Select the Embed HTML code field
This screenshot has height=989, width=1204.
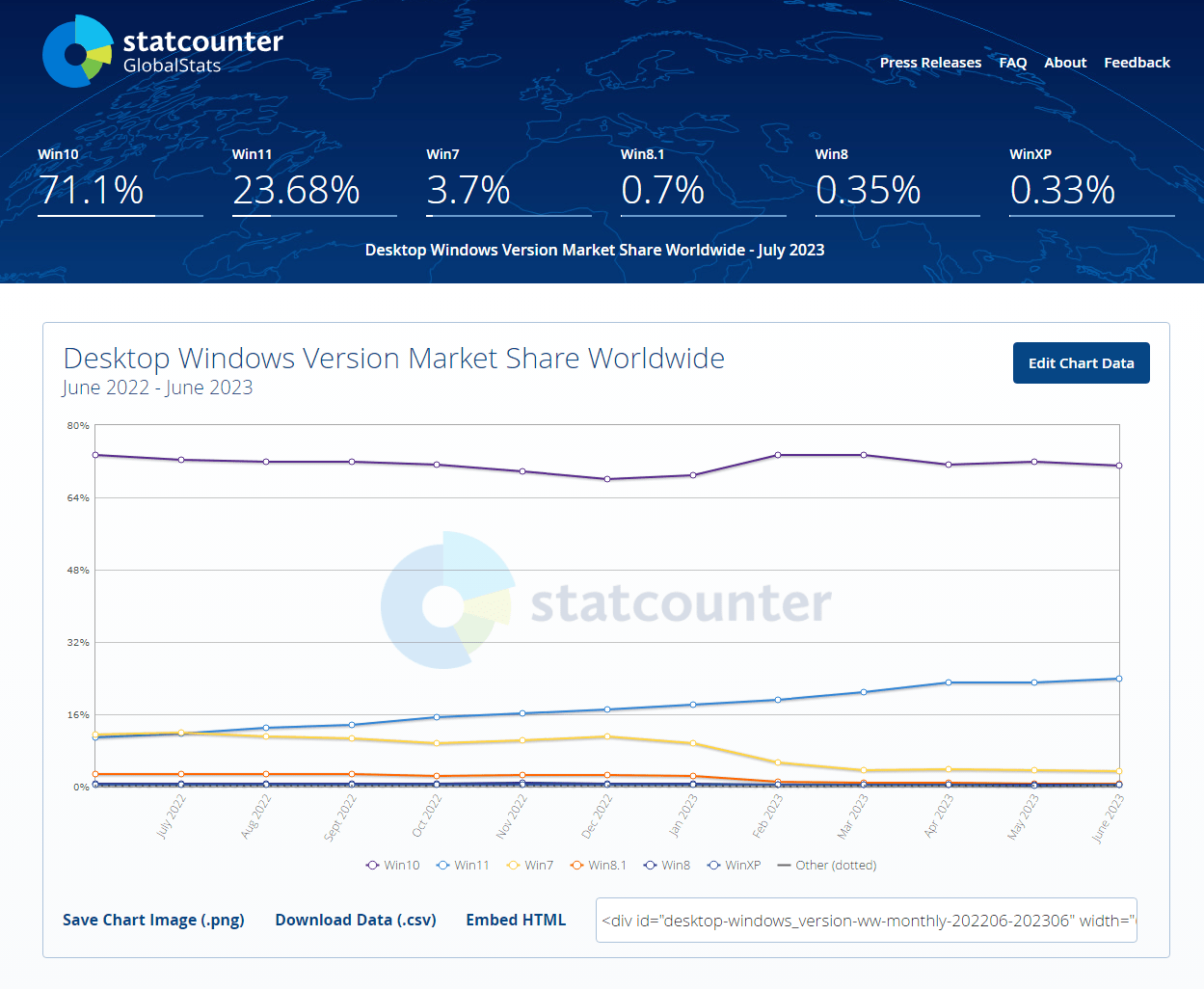click(866, 920)
